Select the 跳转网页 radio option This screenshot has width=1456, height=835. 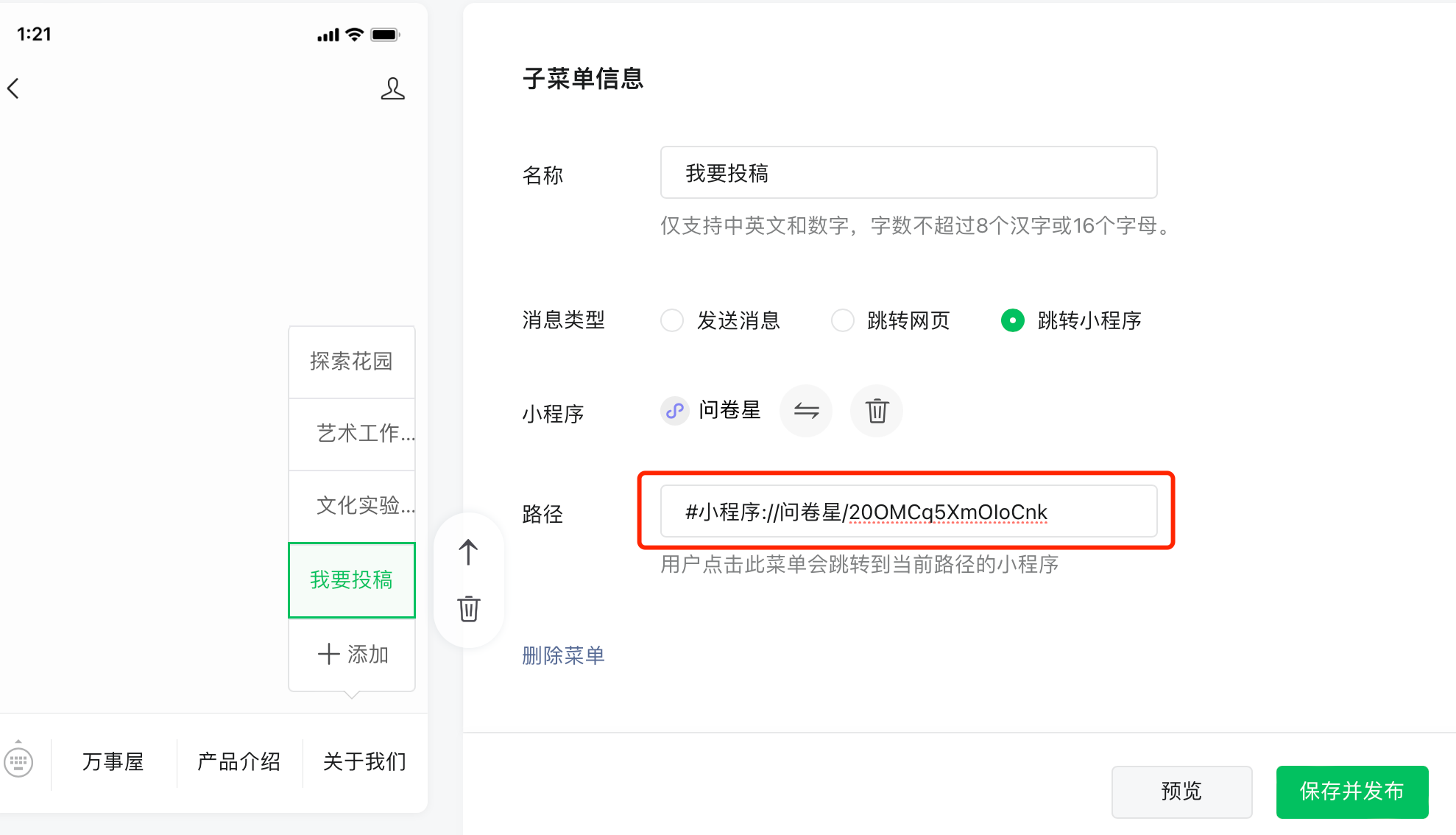842,320
